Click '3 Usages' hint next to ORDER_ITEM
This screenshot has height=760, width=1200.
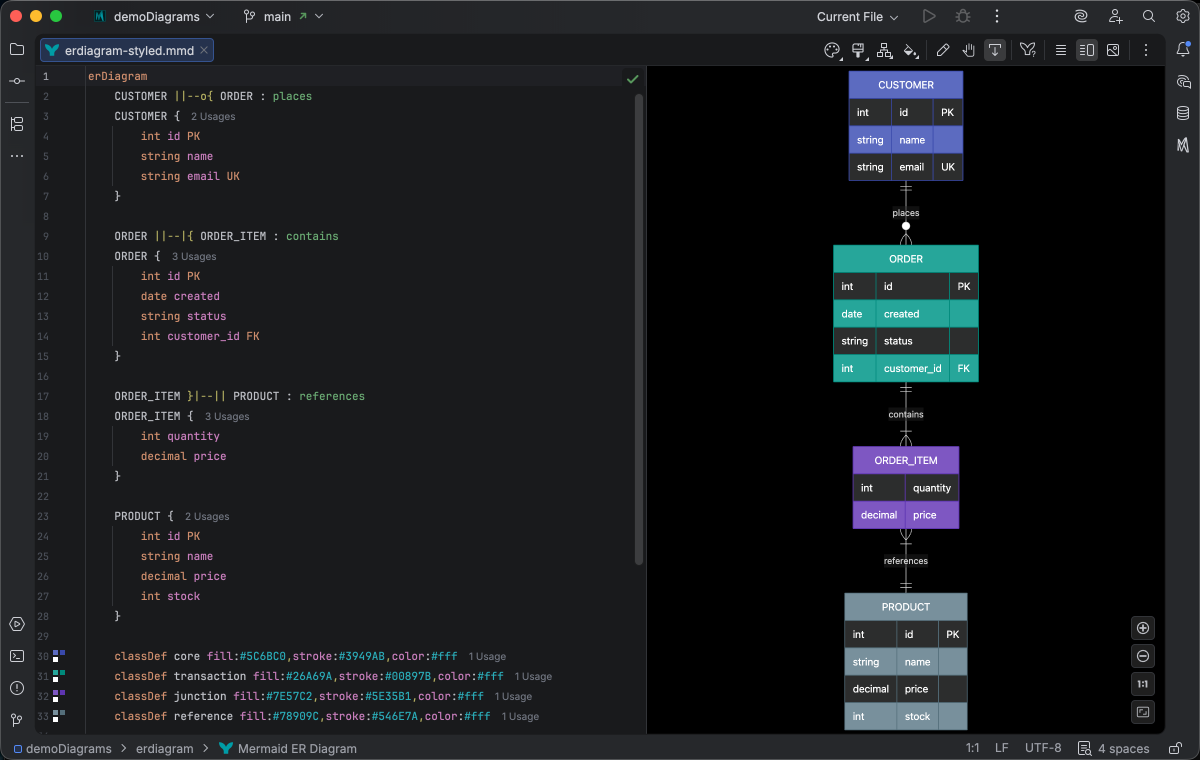pos(227,417)
